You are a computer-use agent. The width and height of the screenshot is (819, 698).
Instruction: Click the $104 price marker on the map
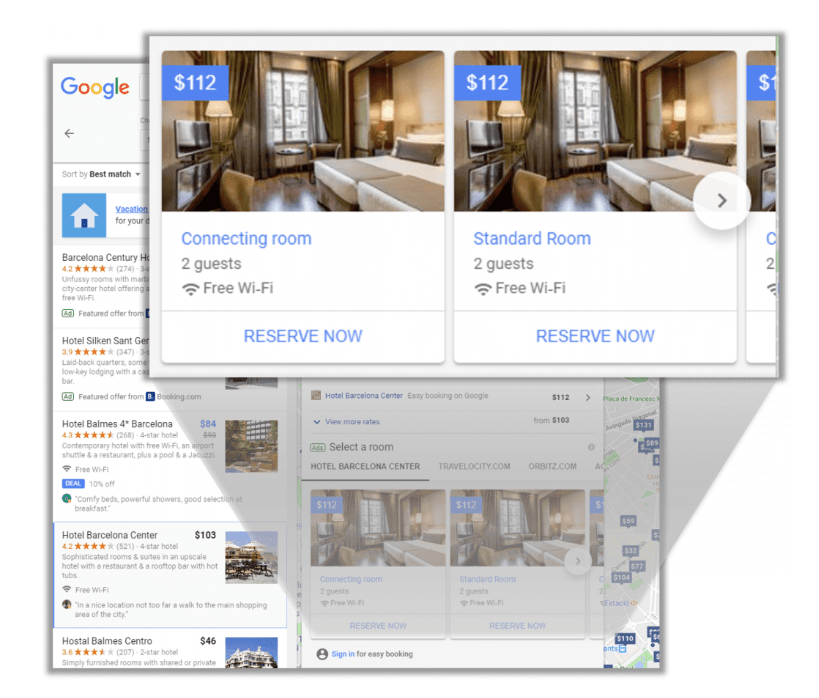click(x=622, y=577)
